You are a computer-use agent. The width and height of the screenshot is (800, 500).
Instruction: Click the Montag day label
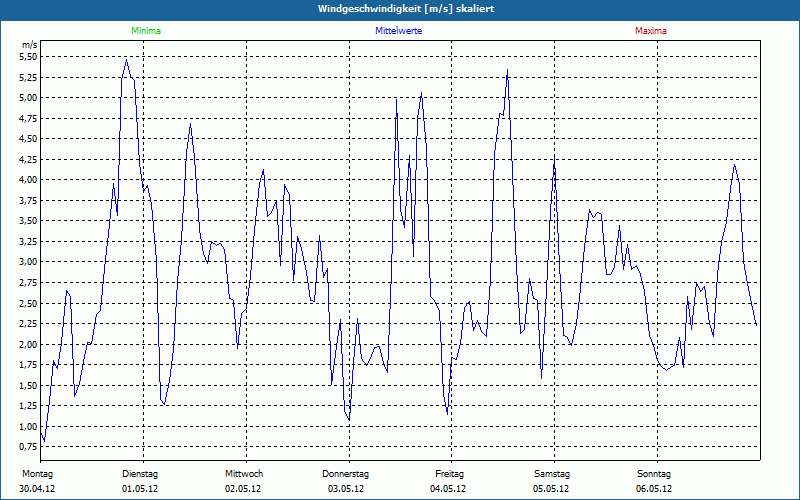(37, 474)
